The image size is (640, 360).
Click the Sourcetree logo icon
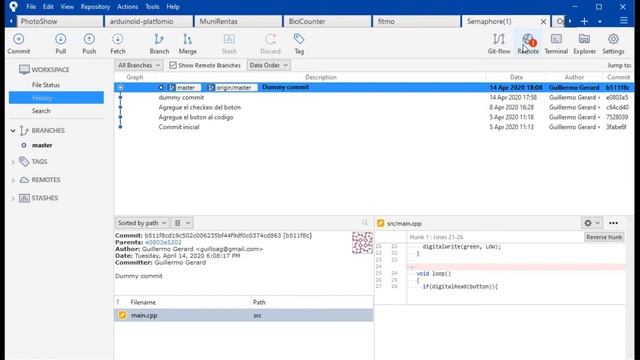coord(13,7)
